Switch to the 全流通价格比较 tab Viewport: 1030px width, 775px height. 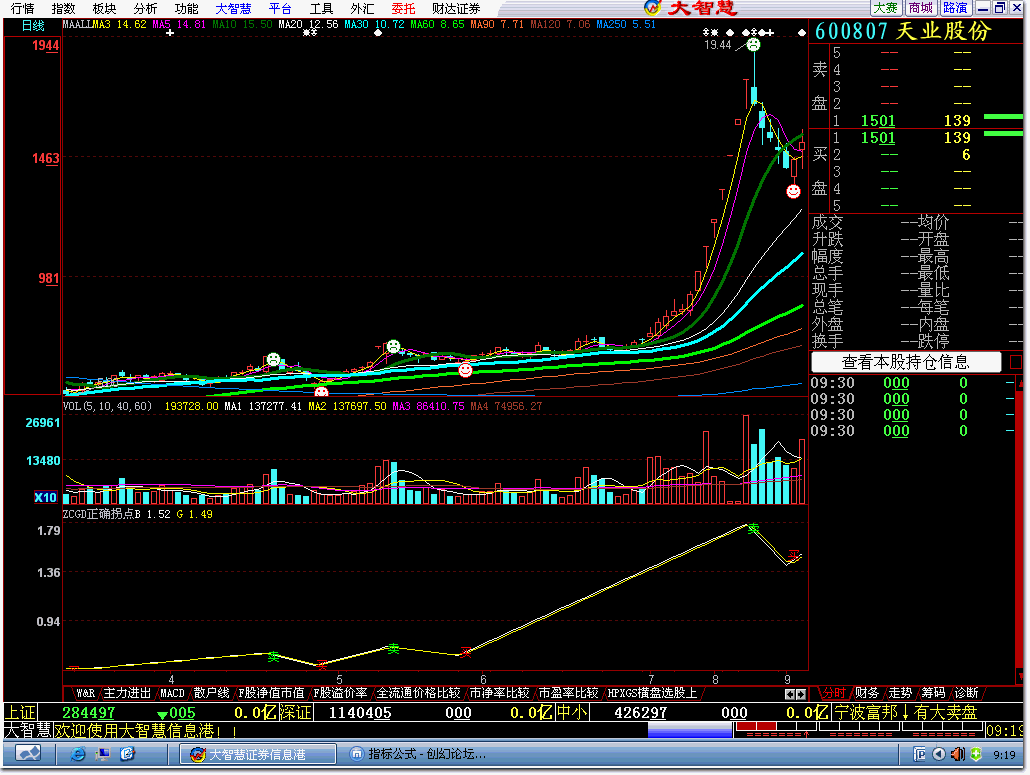point(418,693)
